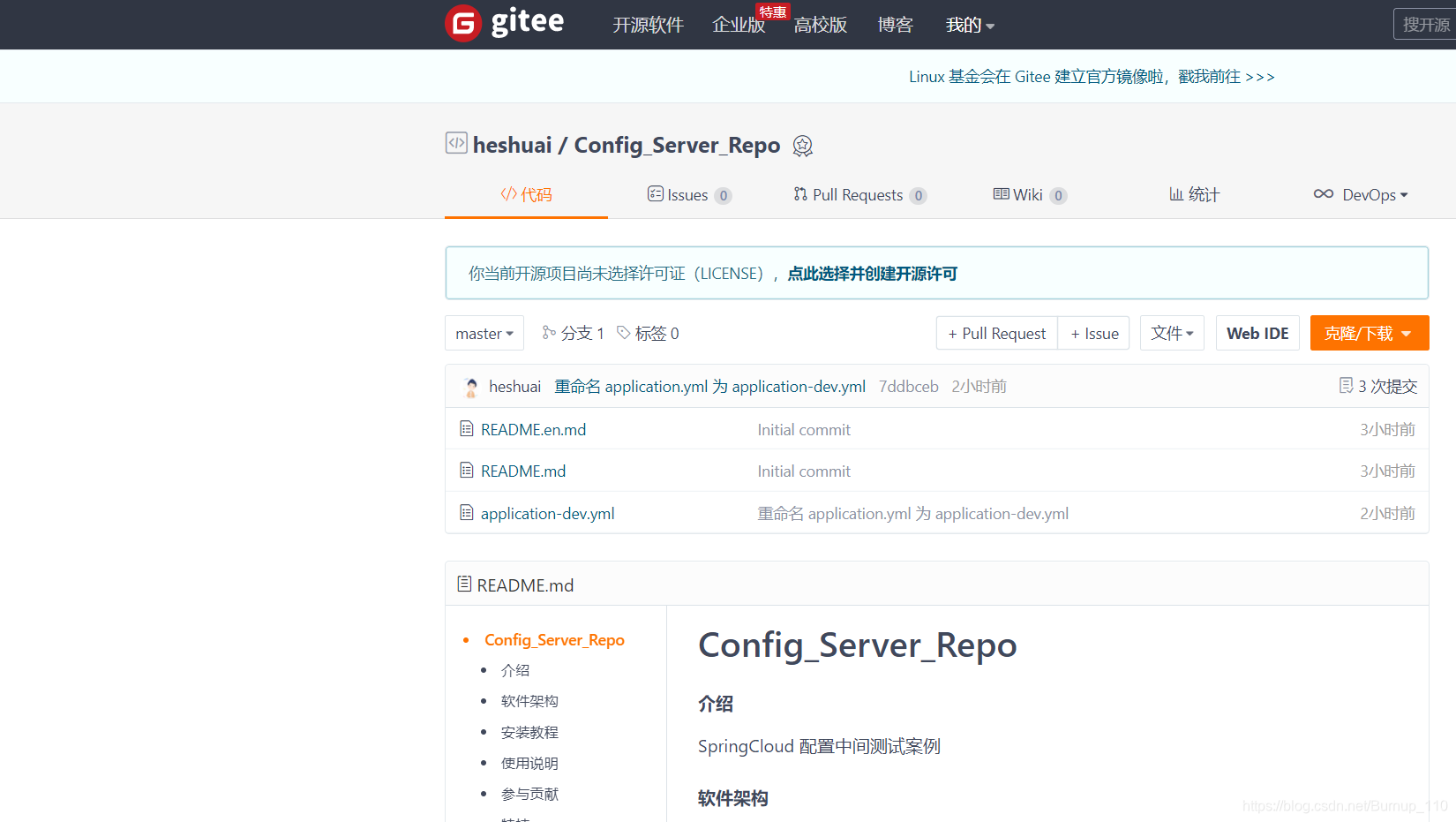
Task: Open the Config_Server_Repo title link
Action: [x=677, y=145]
